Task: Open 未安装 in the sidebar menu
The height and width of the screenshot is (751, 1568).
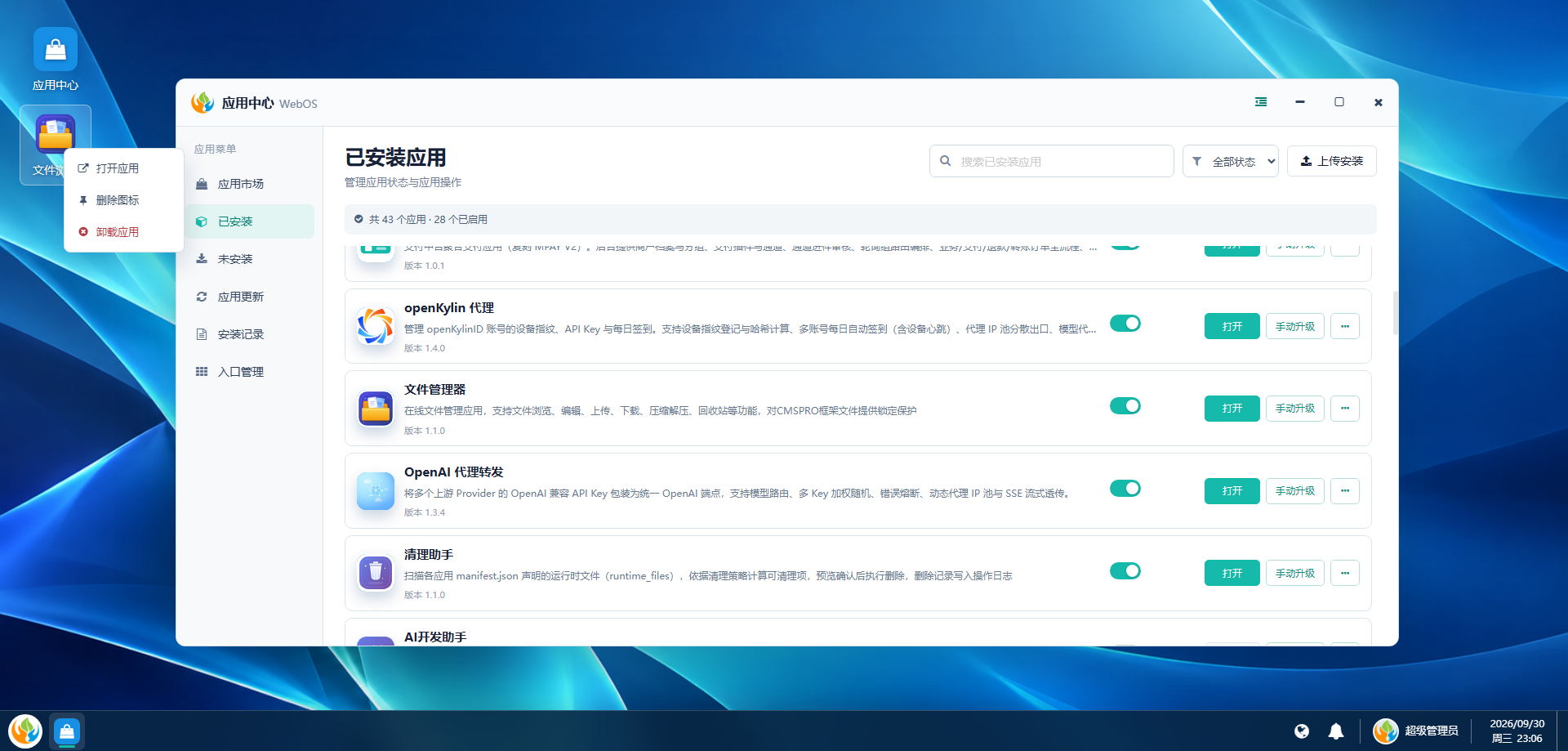Action: (x=249, y=259)
